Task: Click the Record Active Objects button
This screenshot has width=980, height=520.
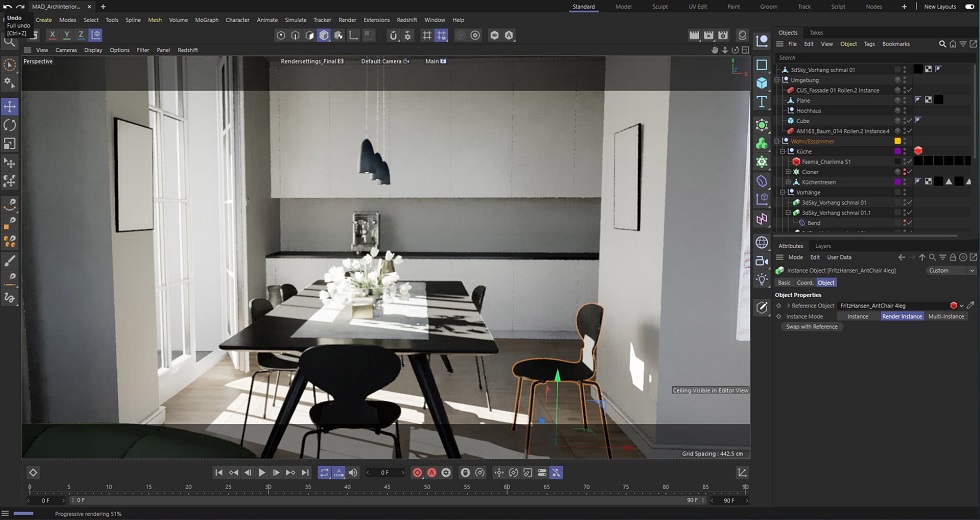Action: [418, 472]
